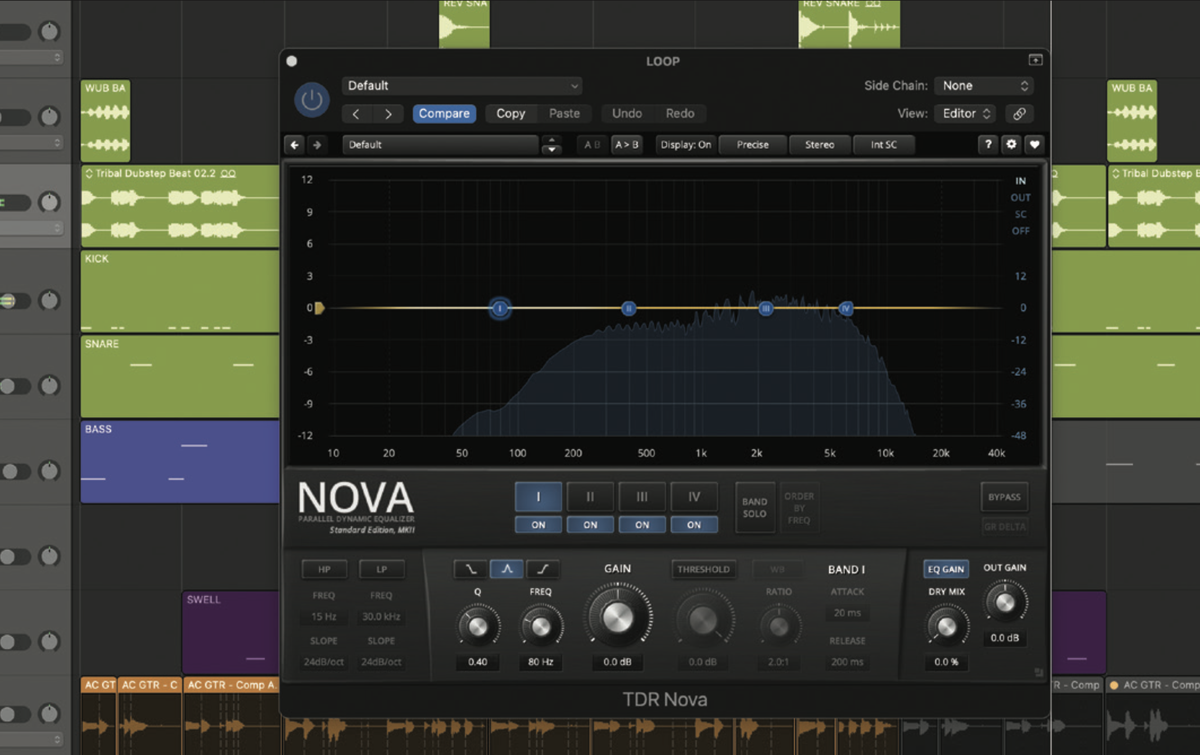
Task: Click the Nova plugin power button
Action: 311,99
